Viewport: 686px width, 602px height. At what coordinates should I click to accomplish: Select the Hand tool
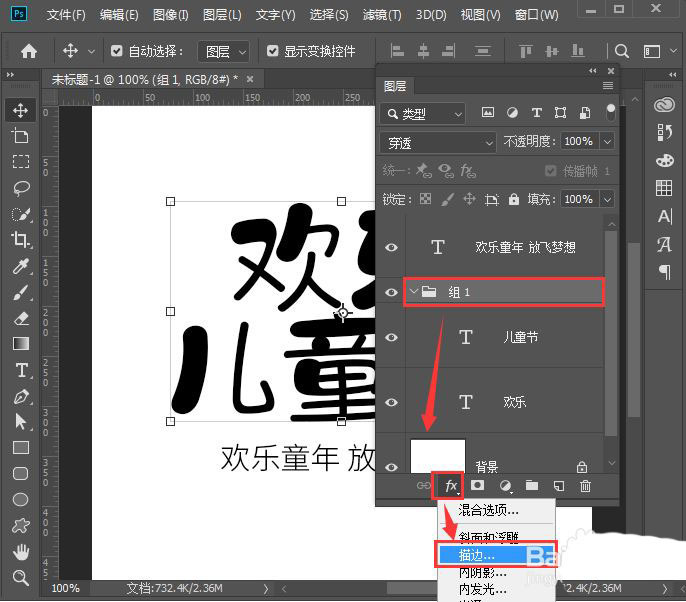pos(20,552)
